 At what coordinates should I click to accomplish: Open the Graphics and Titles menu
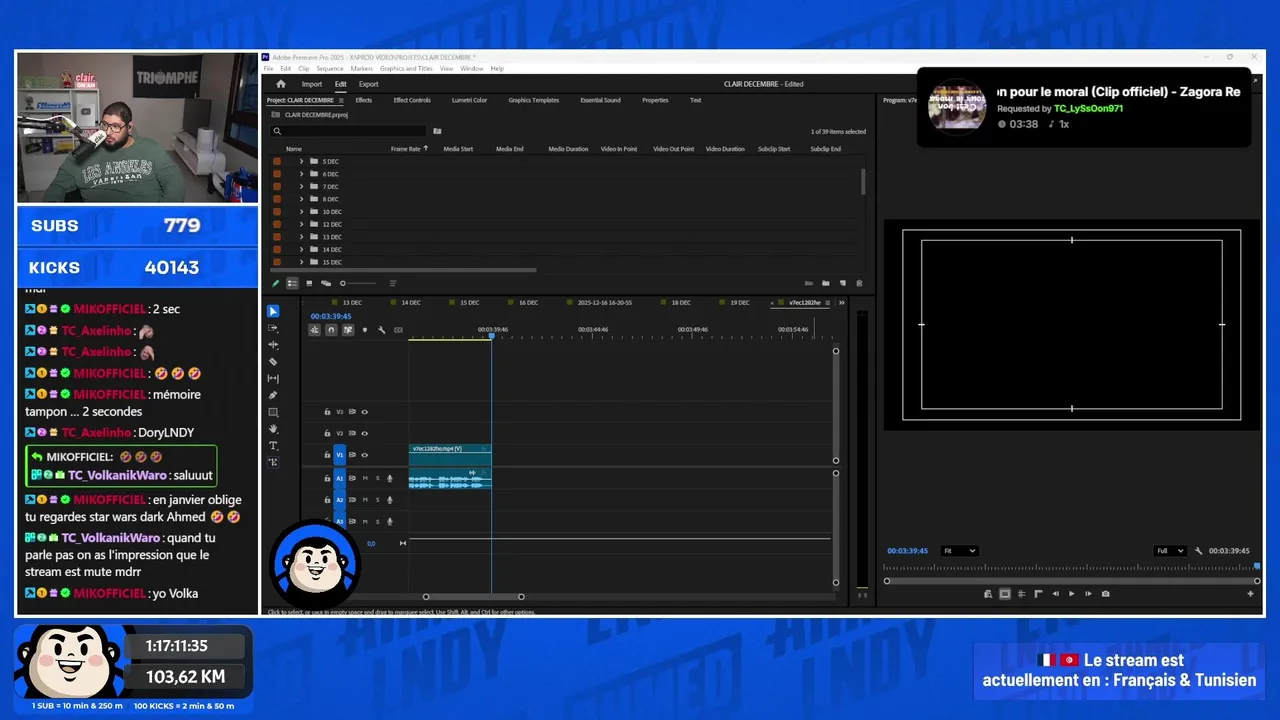[x=406, y=69]
